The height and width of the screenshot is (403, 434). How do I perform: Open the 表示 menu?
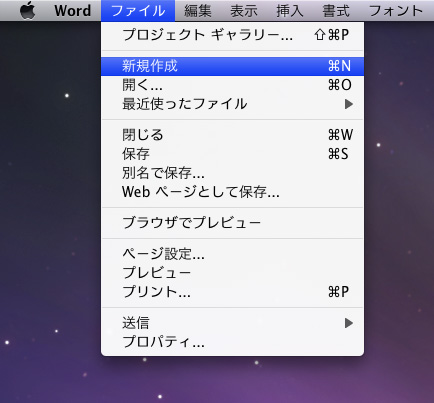point(244,10)
